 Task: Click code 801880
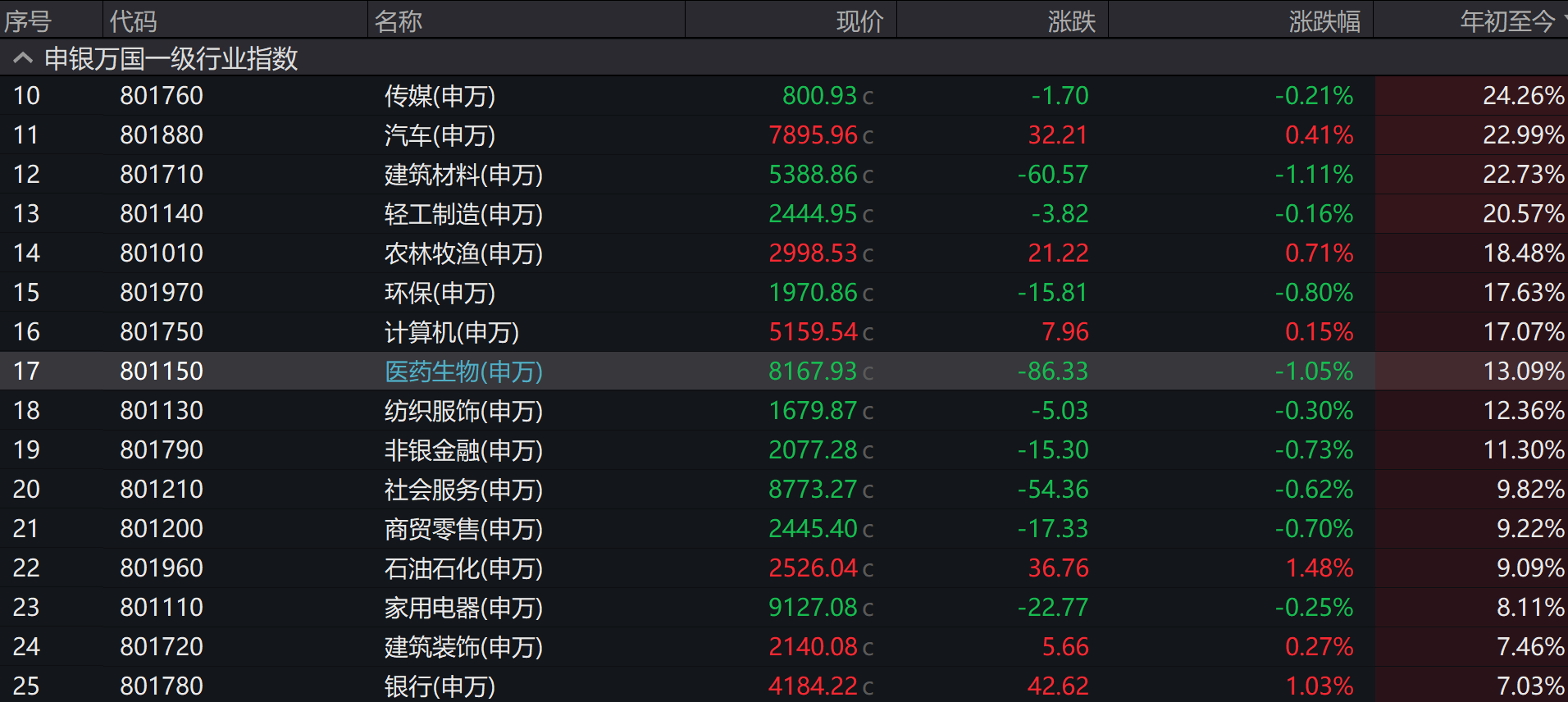click(162, 135)
